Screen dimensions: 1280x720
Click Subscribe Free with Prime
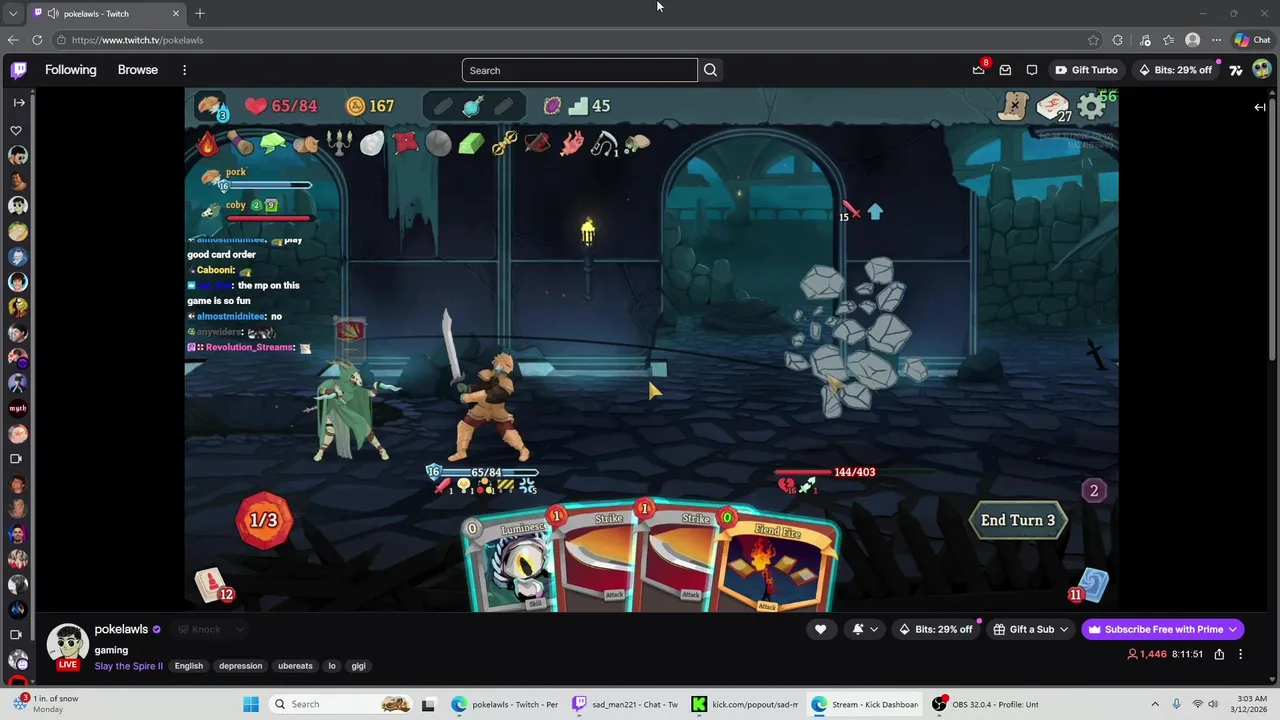[1163, 629]
